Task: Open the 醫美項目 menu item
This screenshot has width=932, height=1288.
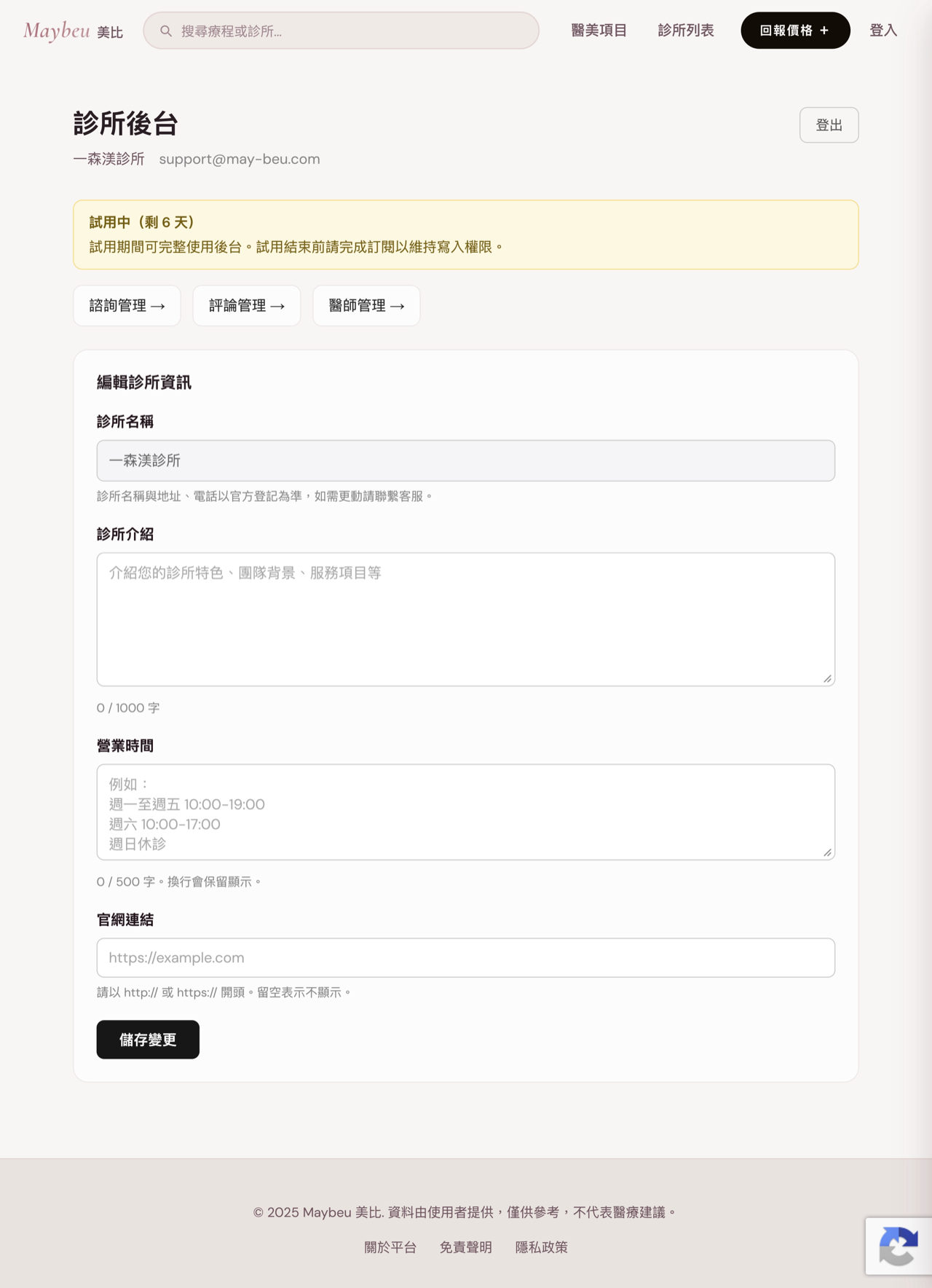Action: (599, 31)
